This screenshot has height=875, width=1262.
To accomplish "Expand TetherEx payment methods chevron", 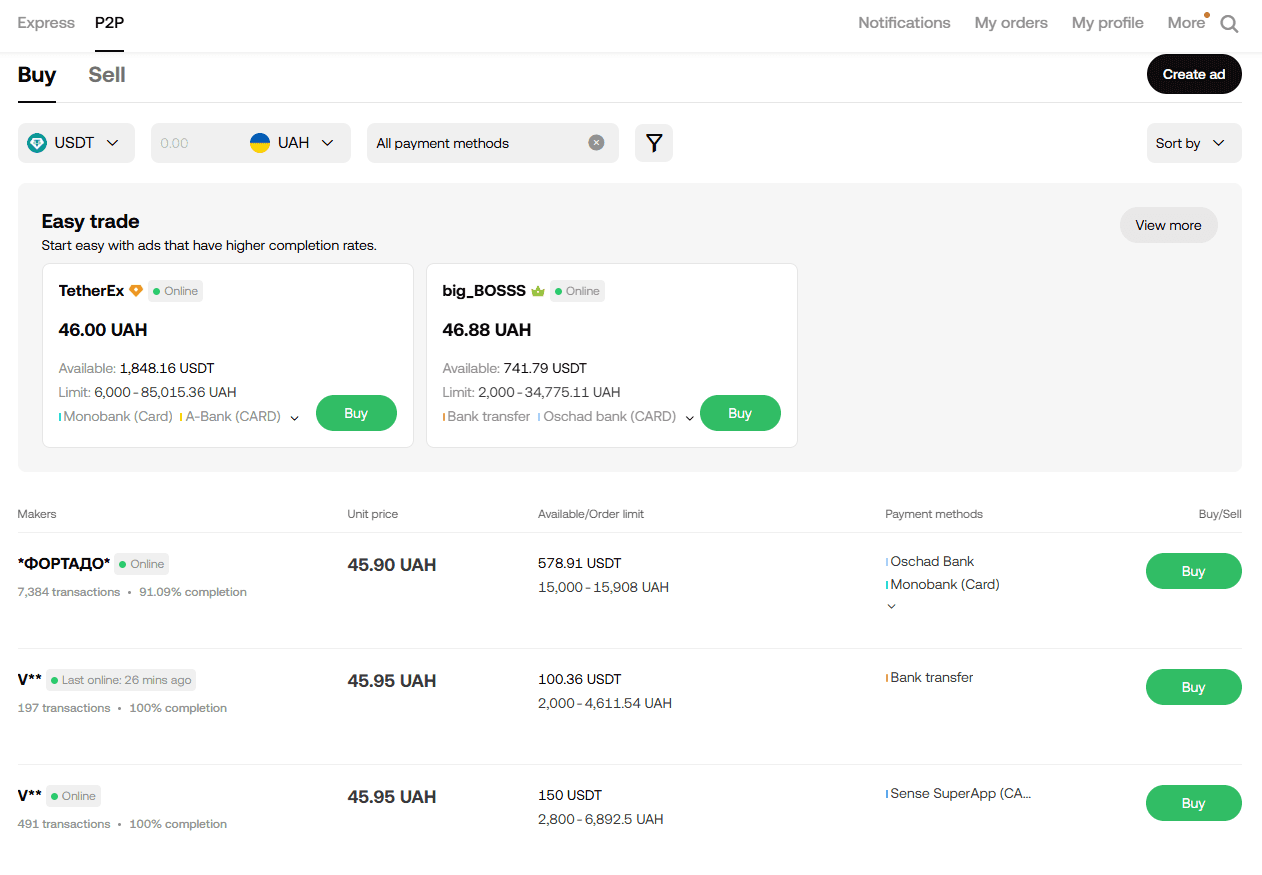I will point(295,418).
